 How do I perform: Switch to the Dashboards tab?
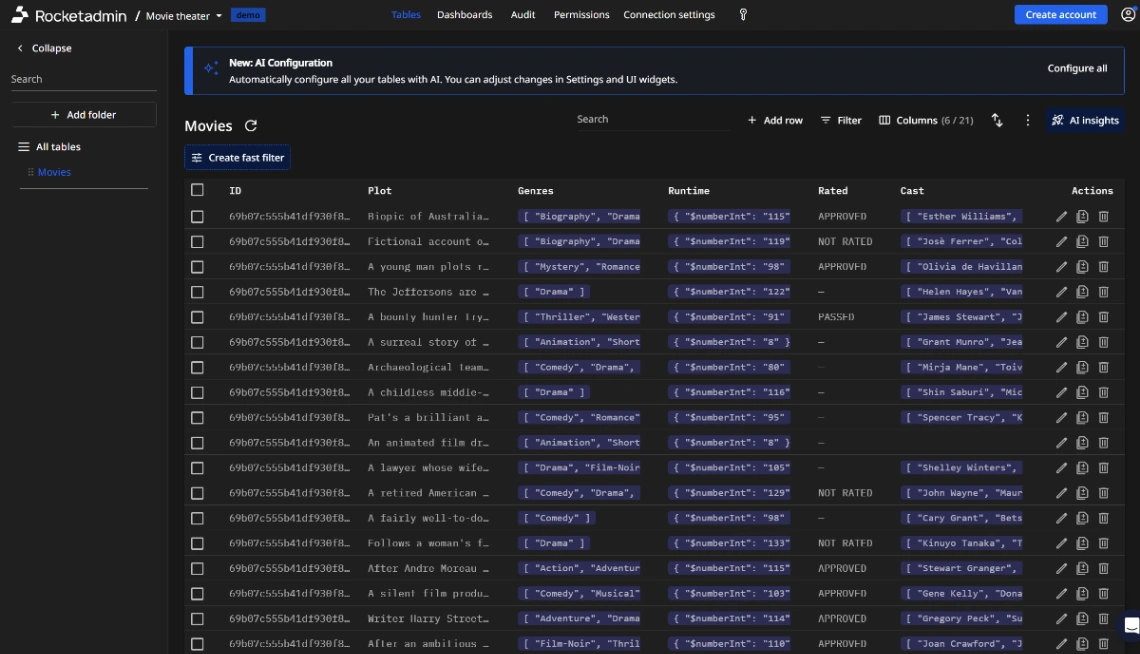tap(465, 15)
